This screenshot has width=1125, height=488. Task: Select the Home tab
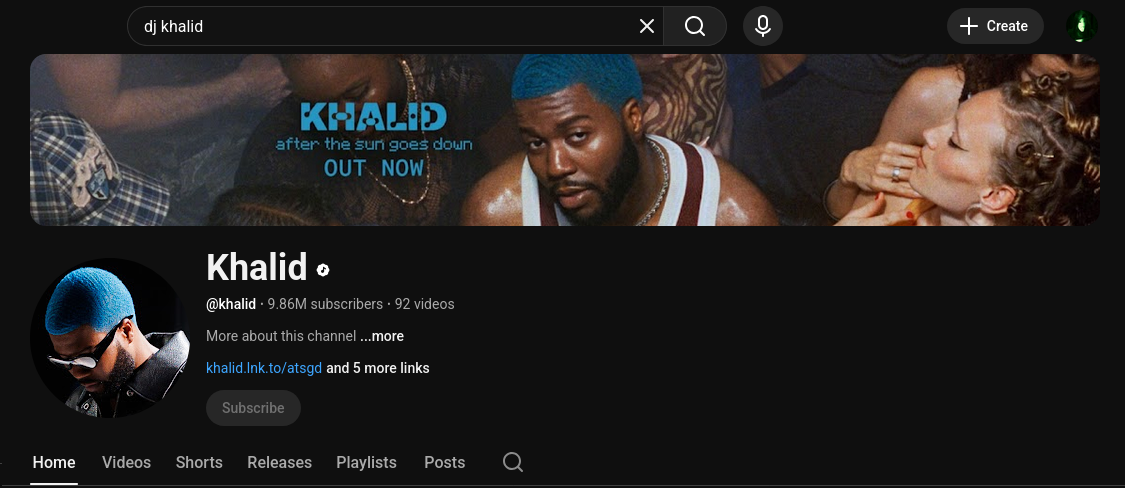point(54,462)
